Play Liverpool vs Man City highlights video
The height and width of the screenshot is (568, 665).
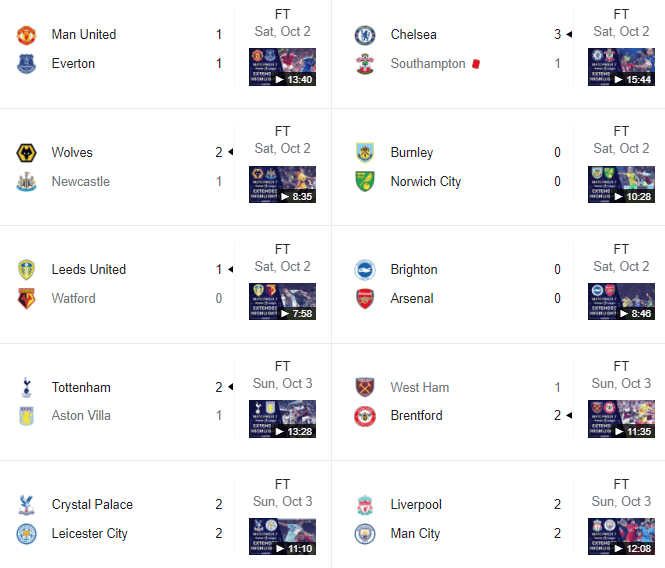[621, 537]
